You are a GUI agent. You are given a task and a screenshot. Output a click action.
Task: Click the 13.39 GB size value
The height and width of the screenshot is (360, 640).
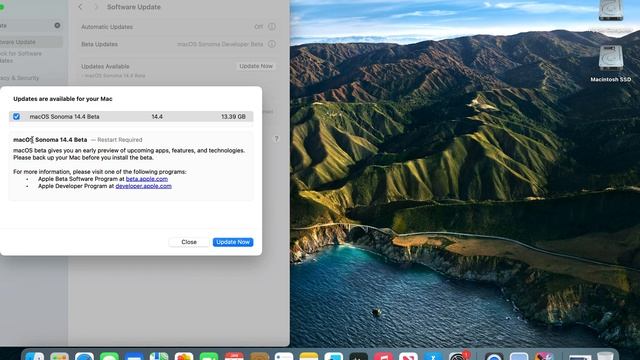coord(233,117)
